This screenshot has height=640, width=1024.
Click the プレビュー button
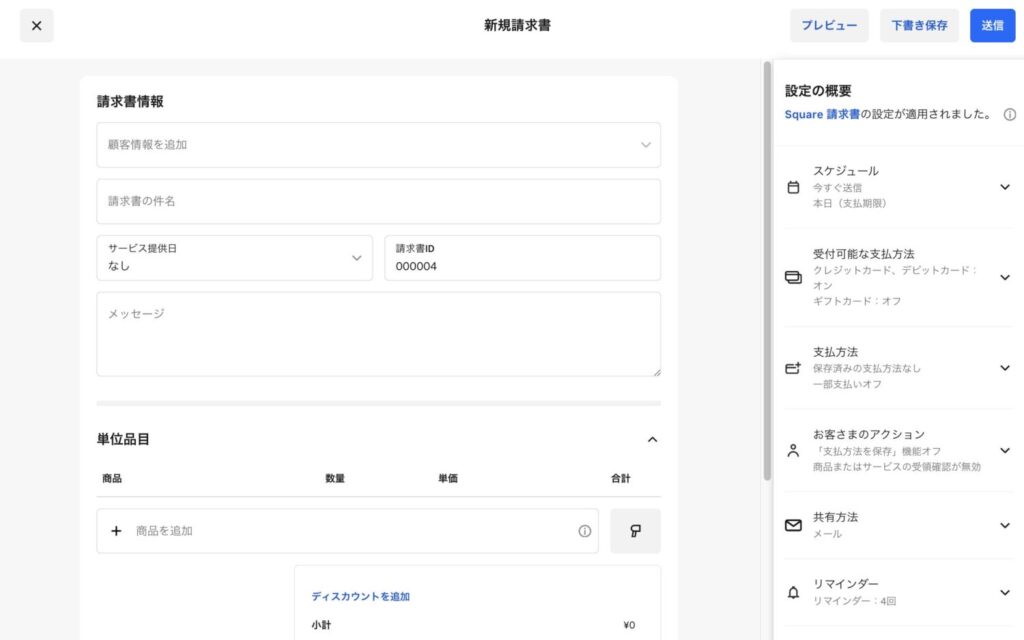point(829,26)
